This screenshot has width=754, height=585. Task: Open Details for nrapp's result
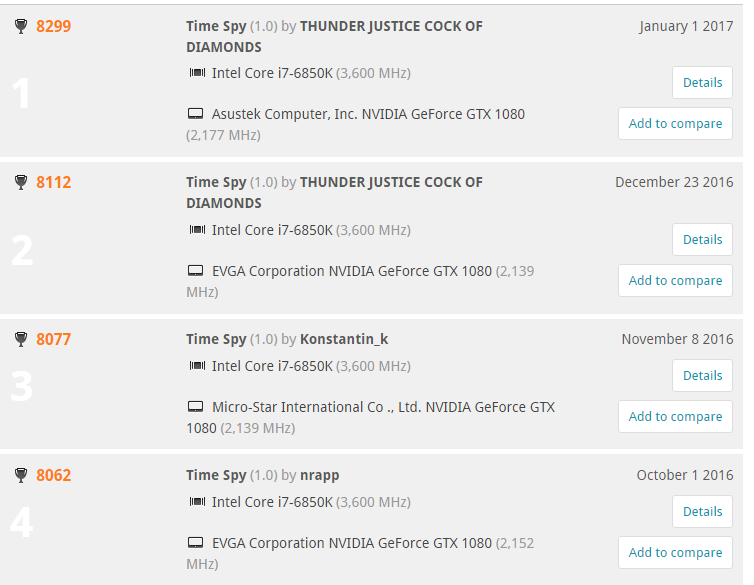(x=702, y=511)
